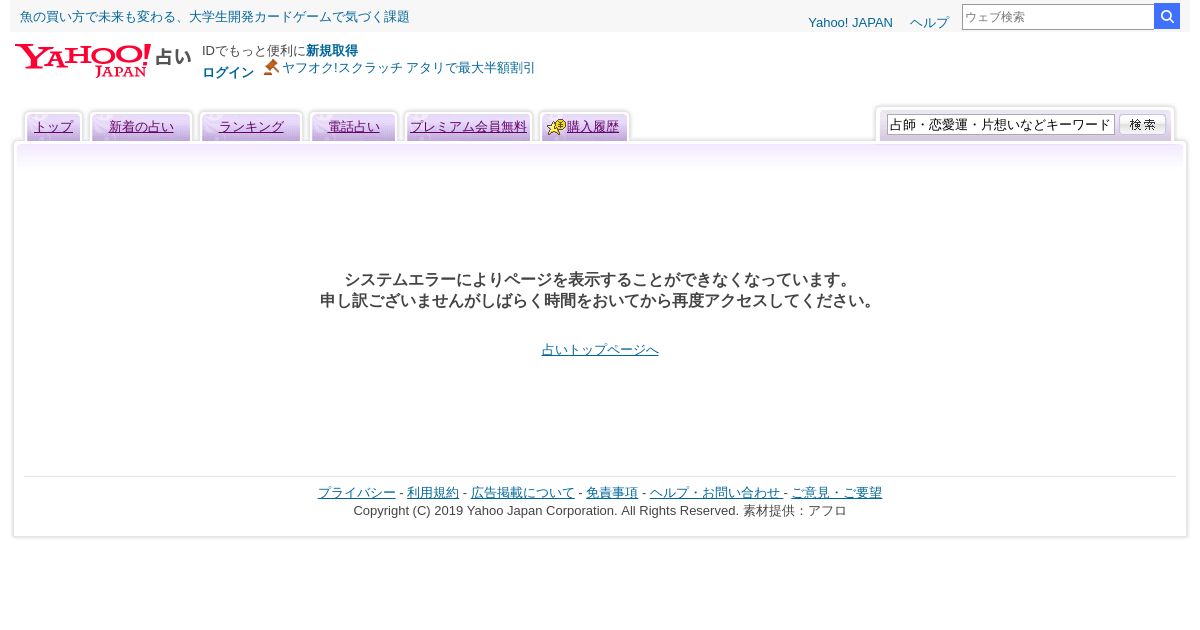Select the プレミアム会員無料 tab
This screenshot has width=1200, height=630.
pos(468,127)
